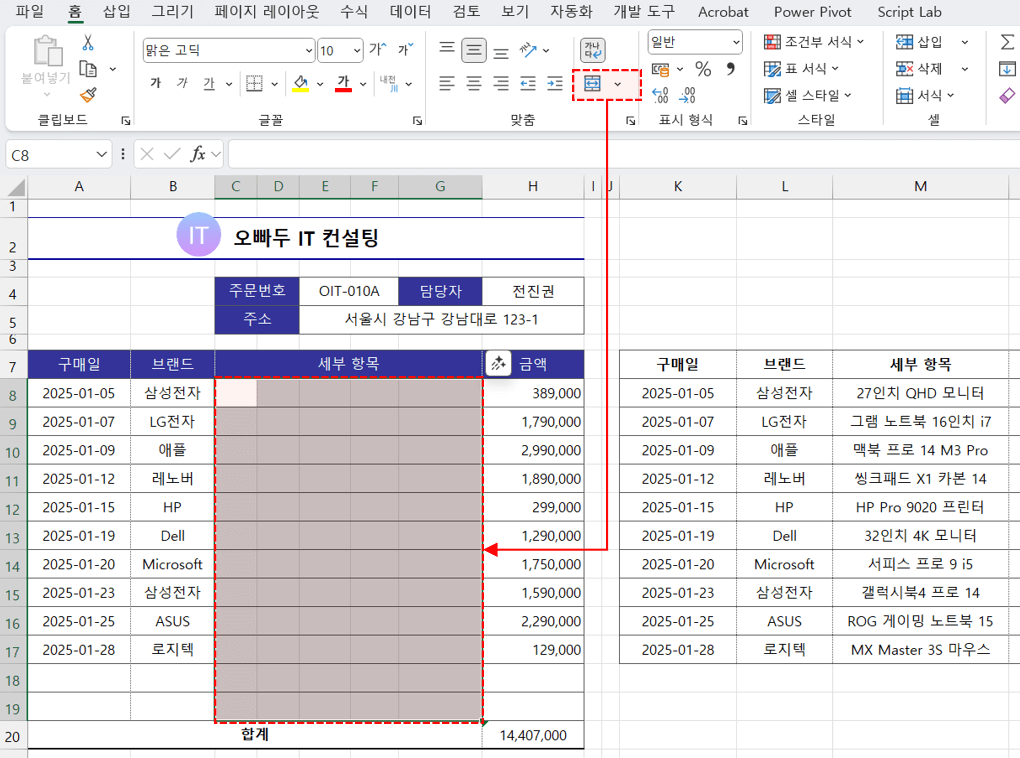Apply percent style number format

(703, 69)
